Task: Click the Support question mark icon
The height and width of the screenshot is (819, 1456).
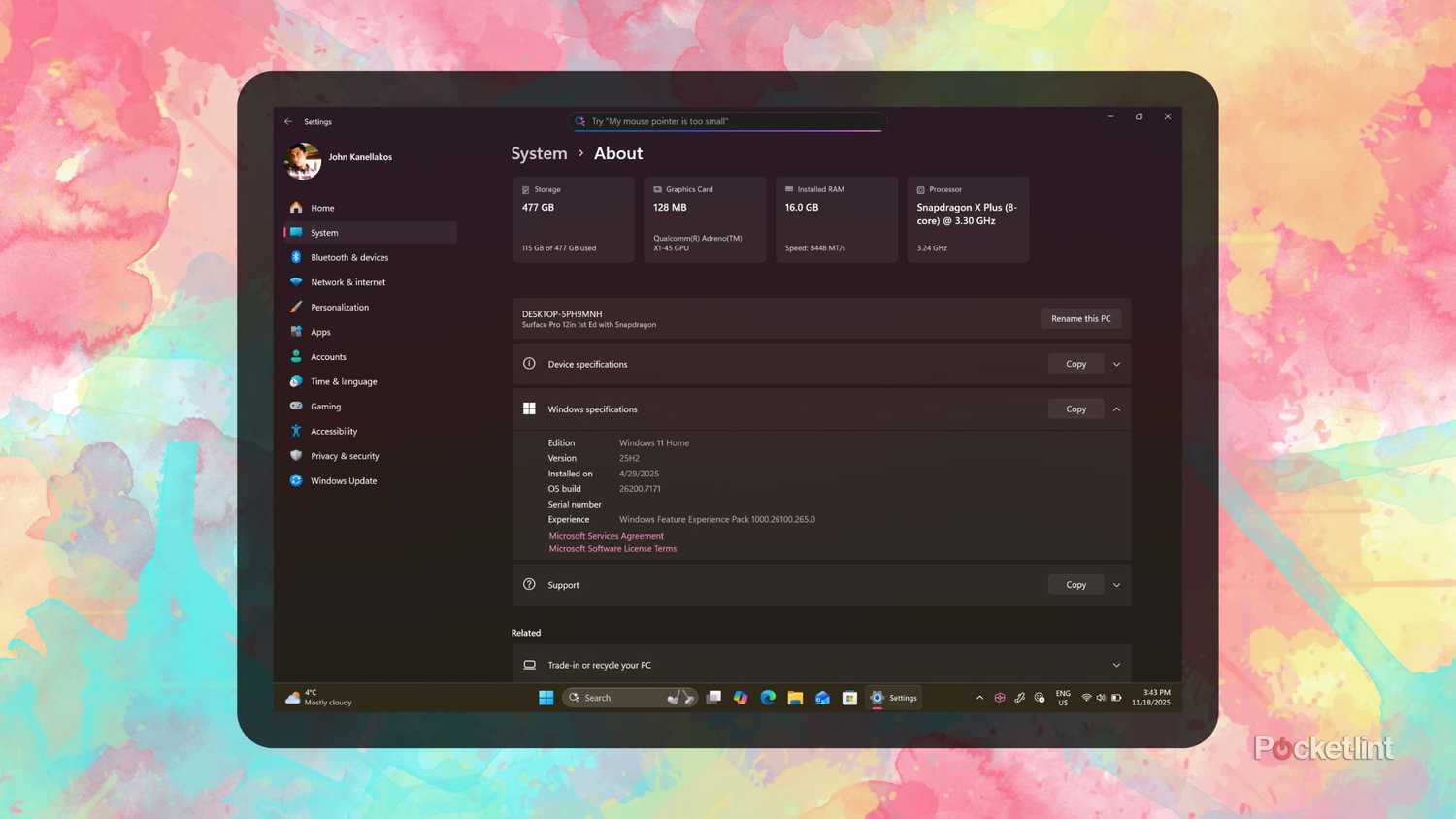Action: [x=529, y=584]
